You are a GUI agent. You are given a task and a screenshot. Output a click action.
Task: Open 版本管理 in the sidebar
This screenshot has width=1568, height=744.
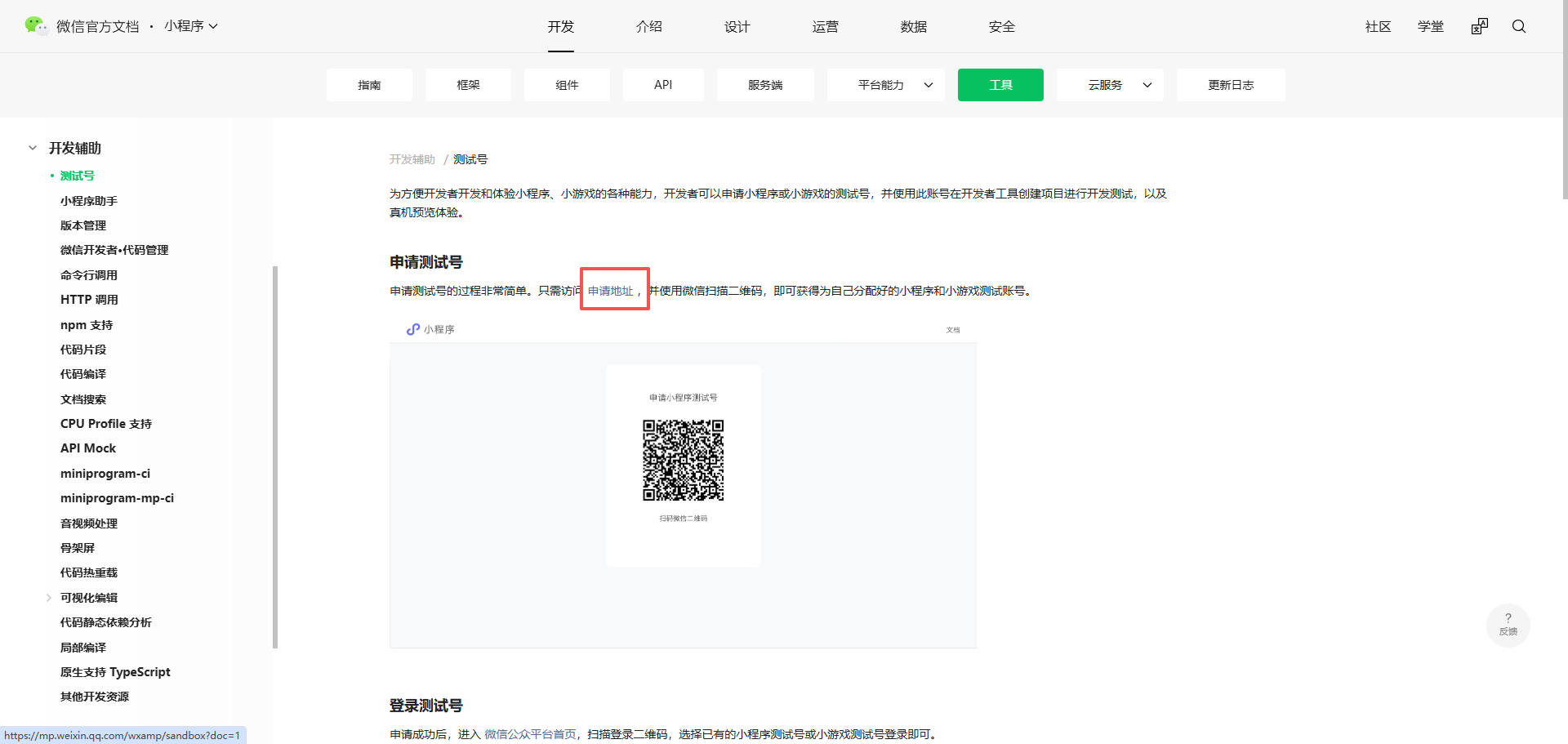(83, 225)
